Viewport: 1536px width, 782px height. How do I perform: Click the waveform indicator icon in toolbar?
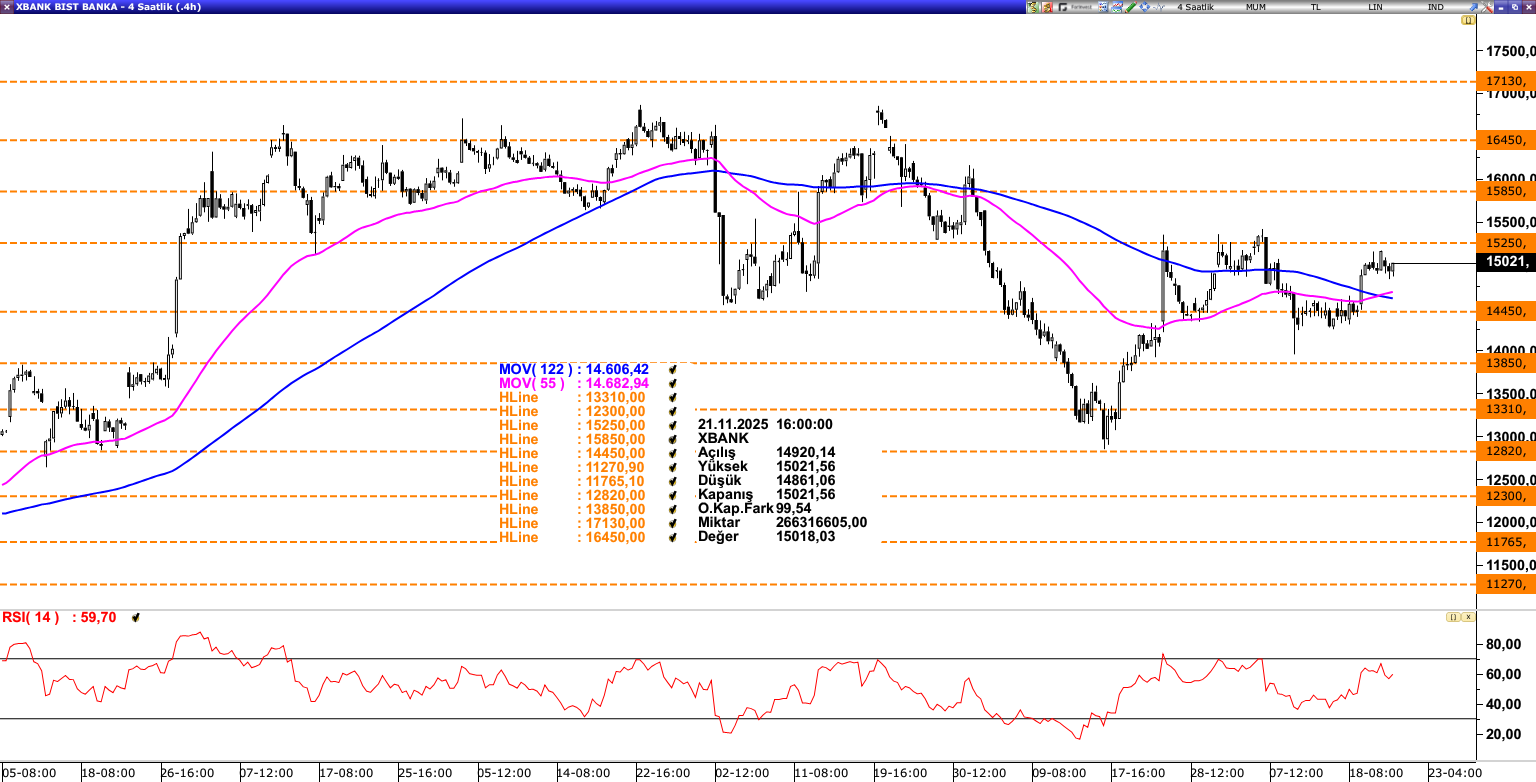[x=1158, y=7]
